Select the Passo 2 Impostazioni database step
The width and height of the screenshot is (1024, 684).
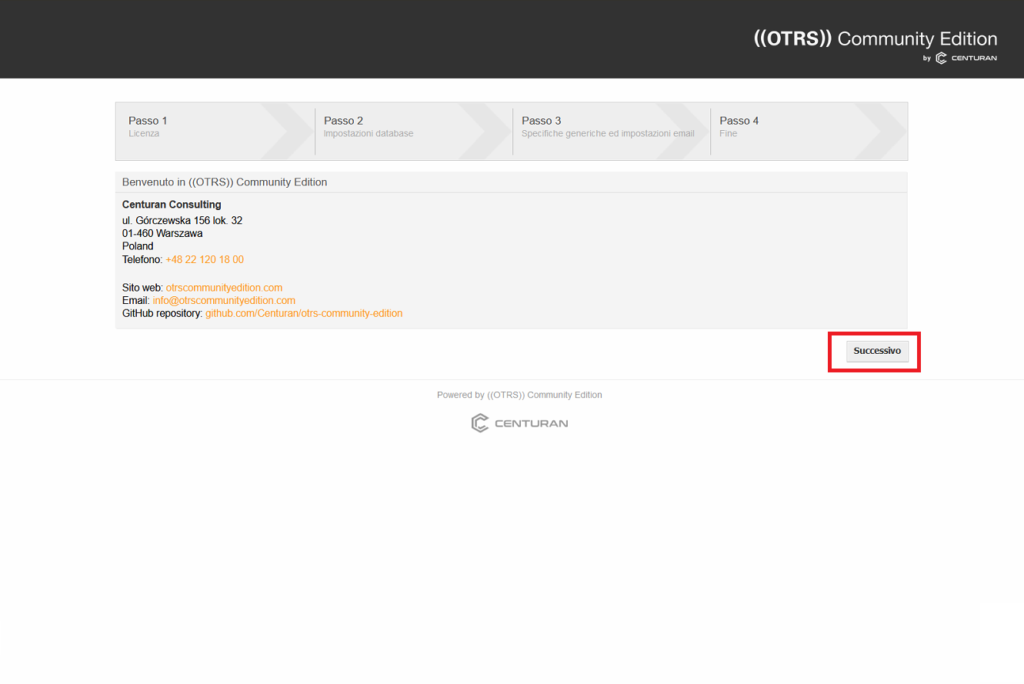click(413, 131)
